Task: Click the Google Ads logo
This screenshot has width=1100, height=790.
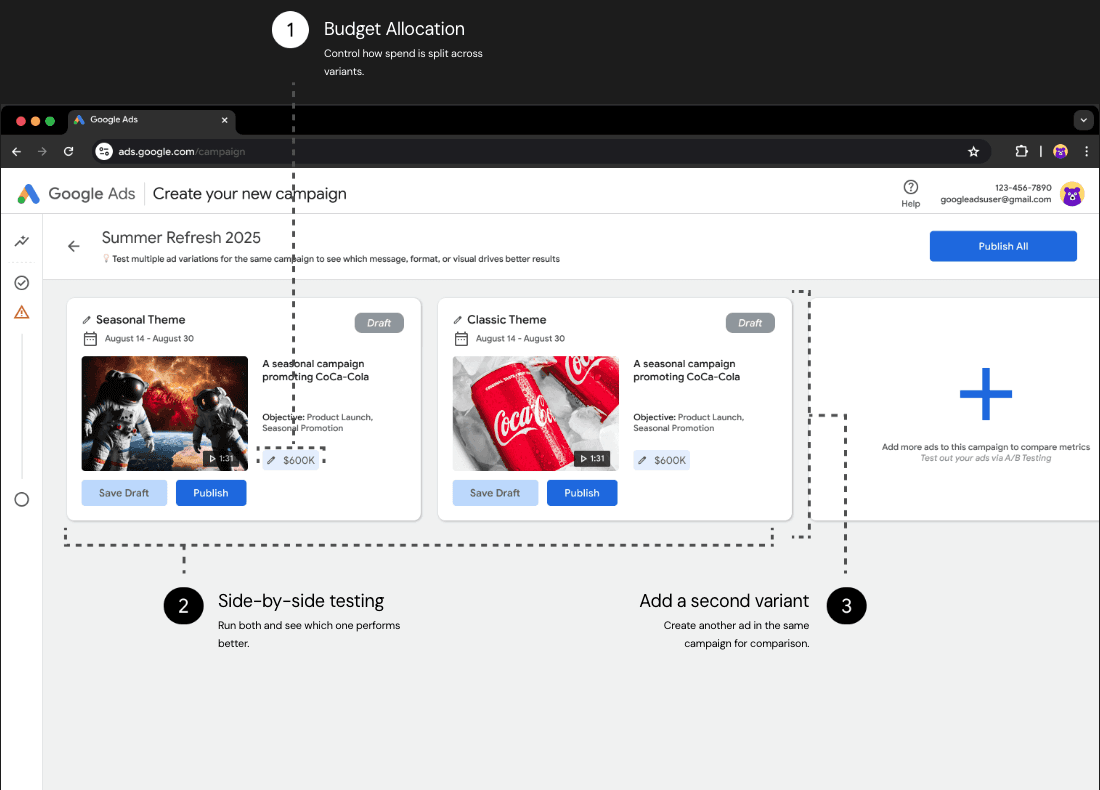Action: tap(76, 194)
